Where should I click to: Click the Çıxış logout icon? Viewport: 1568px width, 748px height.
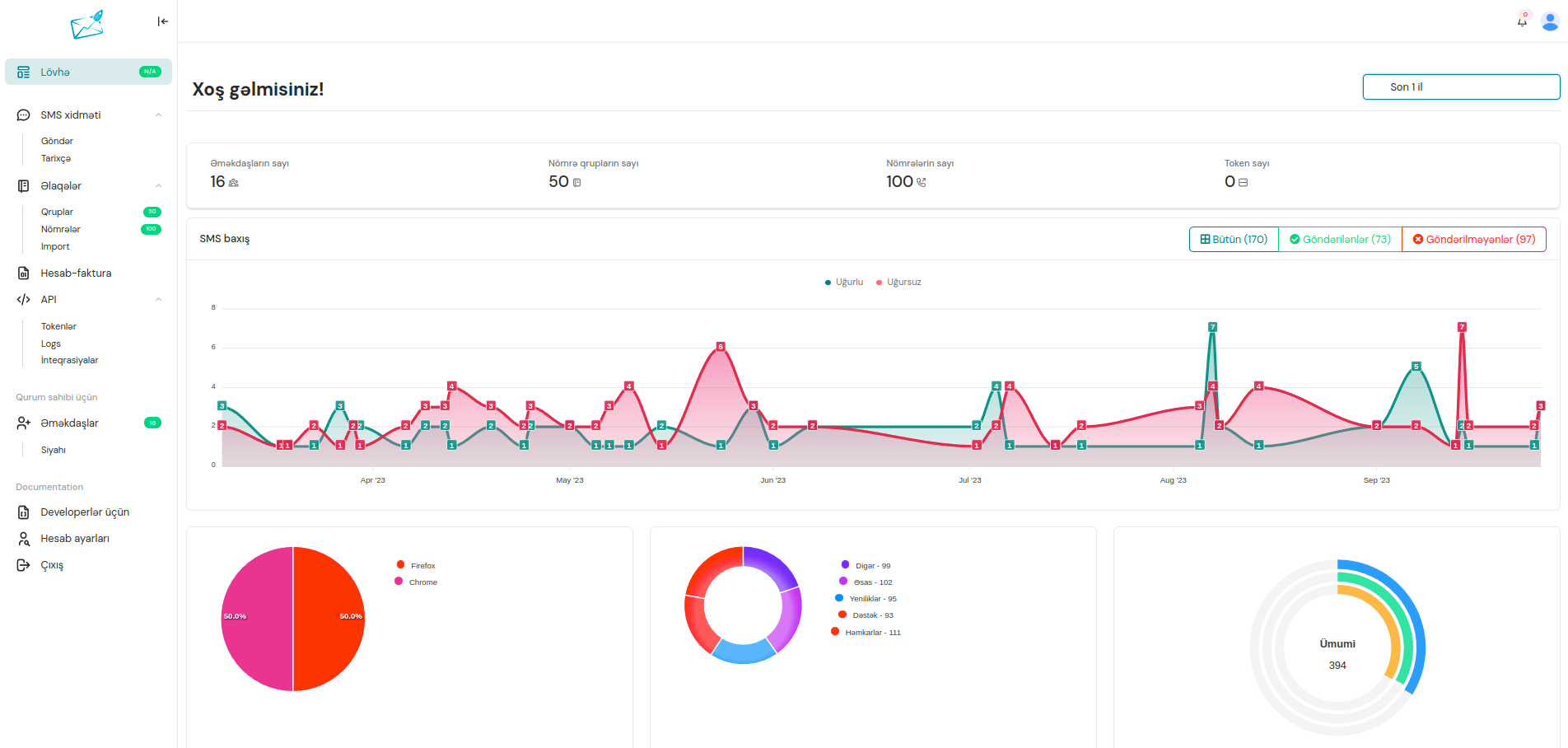(x=24, y=565)
